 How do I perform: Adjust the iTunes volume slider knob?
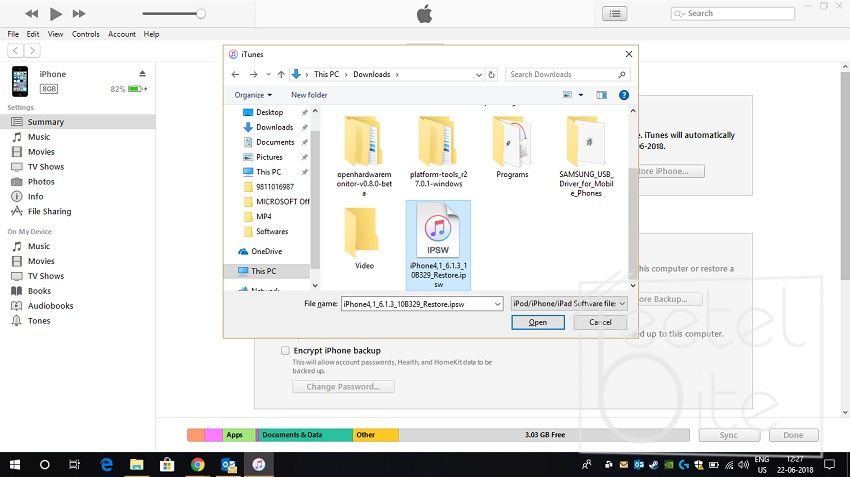point(201,14)
